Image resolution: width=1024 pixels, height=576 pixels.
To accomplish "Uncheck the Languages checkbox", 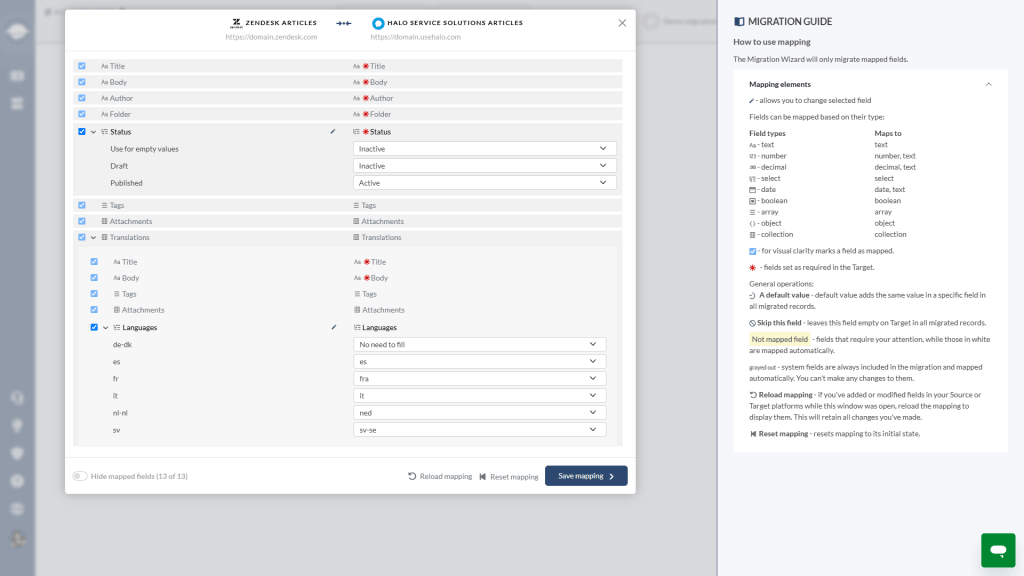I will [94, 327].
